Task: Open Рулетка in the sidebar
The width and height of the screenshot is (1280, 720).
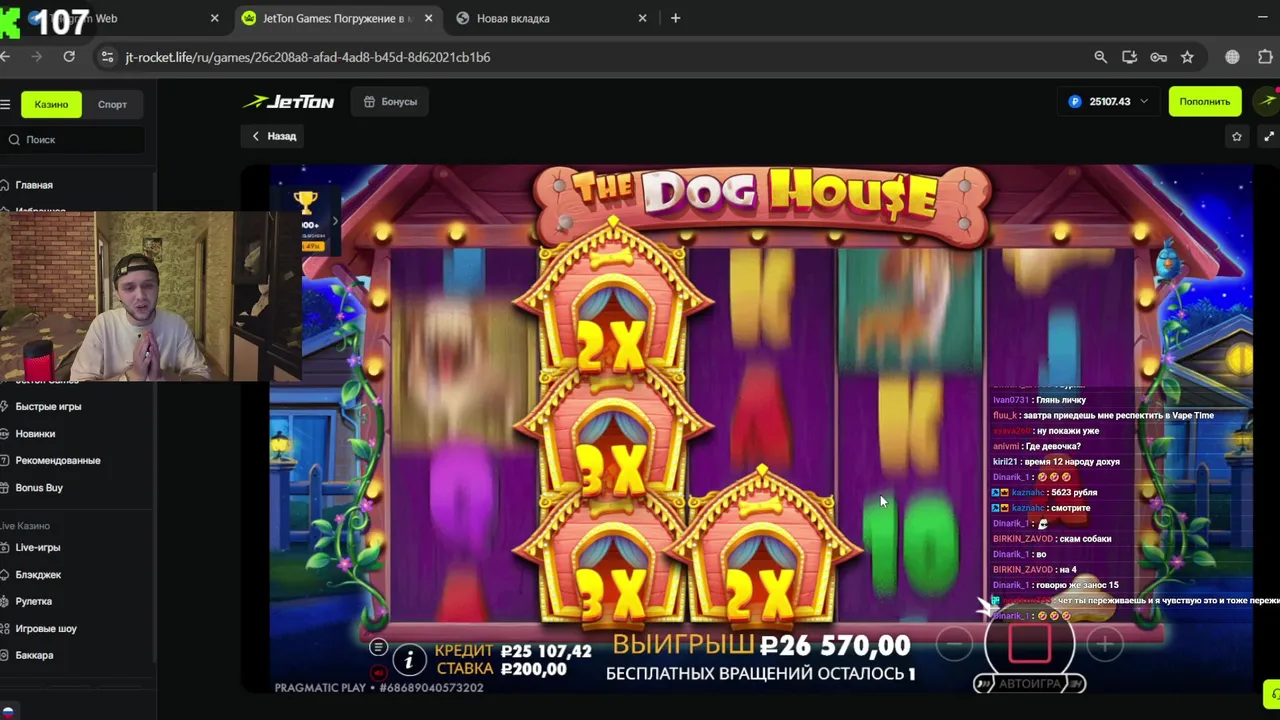Action: pos(33,601)
